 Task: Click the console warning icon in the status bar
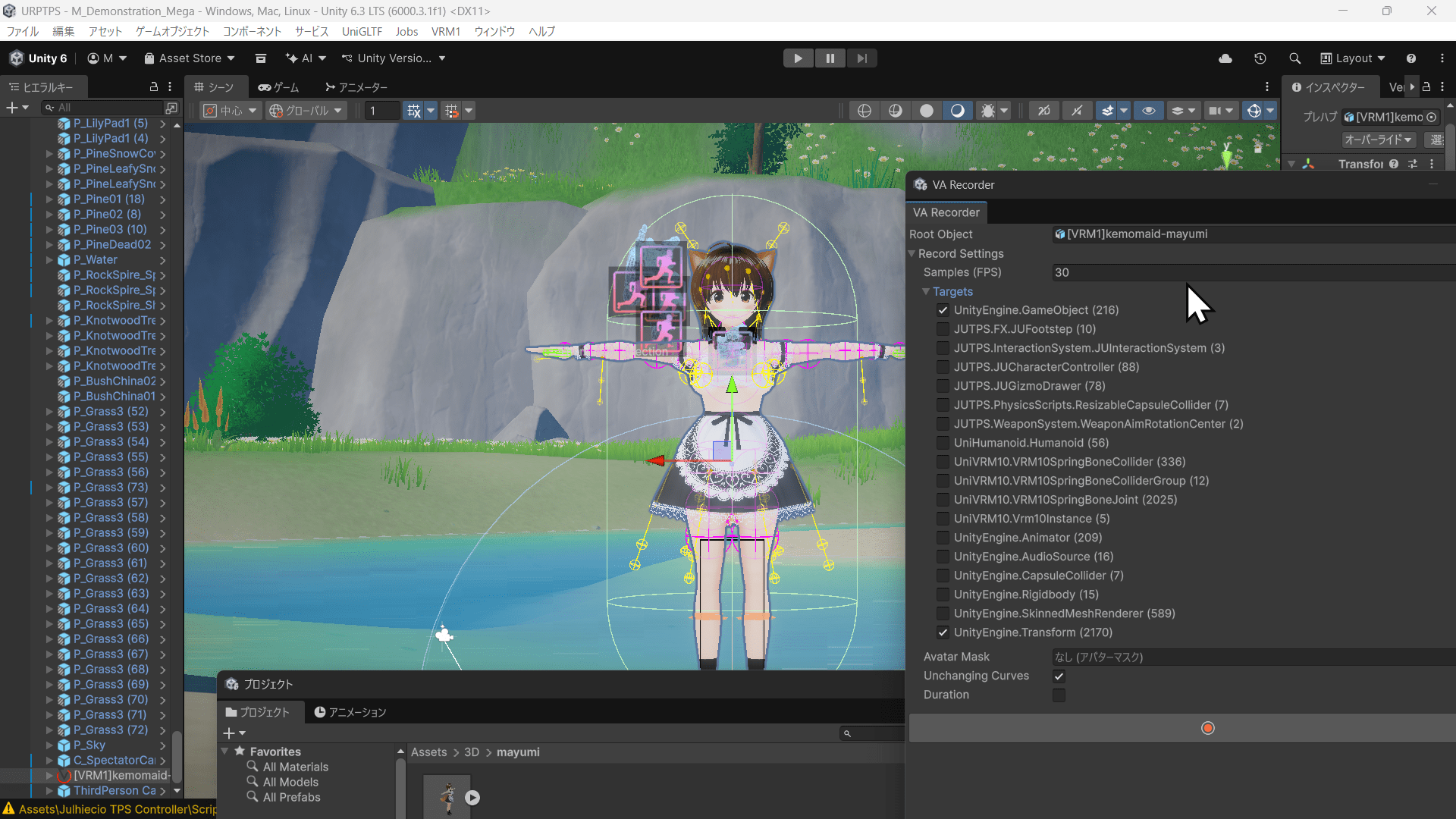click(8, 809)
